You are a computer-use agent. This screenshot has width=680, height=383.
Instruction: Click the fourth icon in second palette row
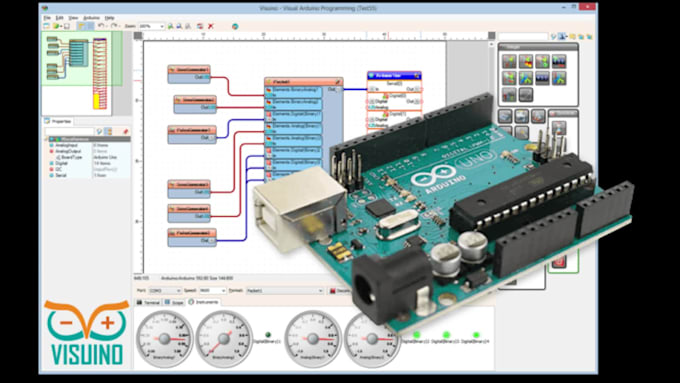559,78
